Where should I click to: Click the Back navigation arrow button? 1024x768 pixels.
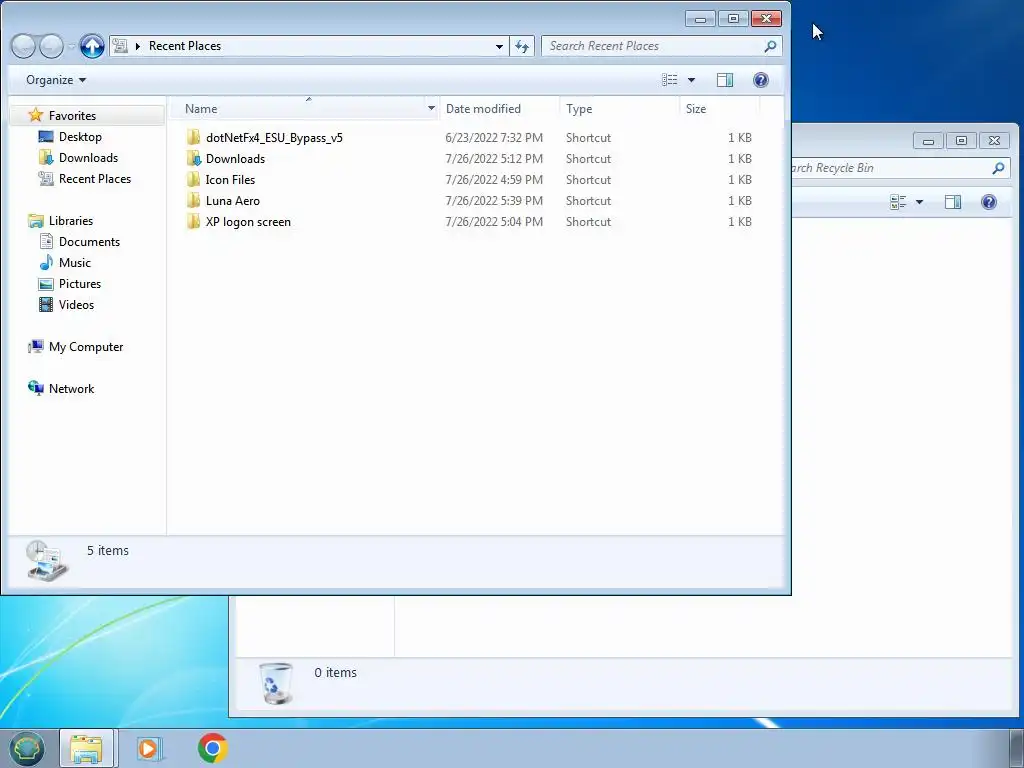point(23,46)
